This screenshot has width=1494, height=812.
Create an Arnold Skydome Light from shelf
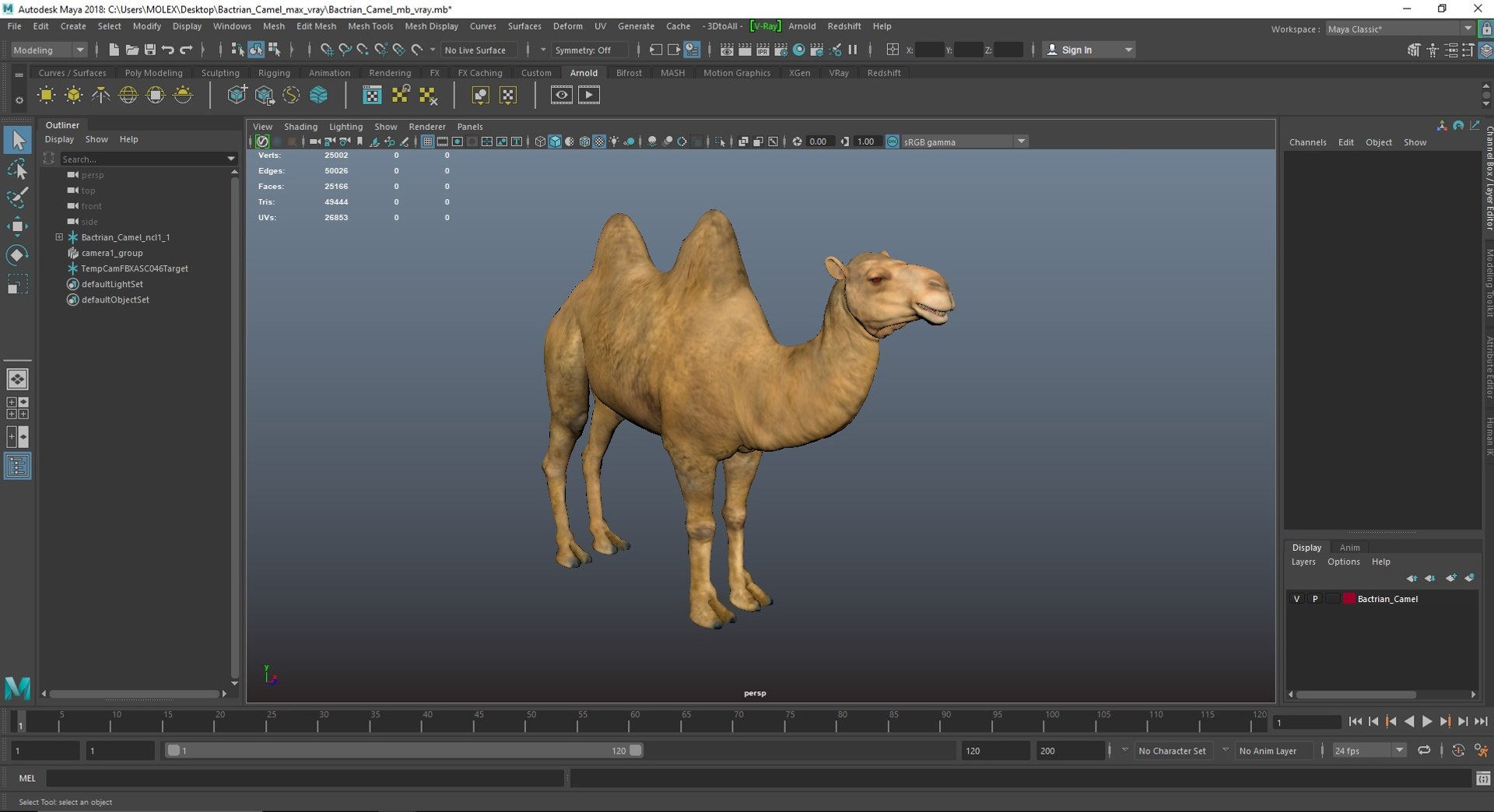(x=128, y=95)
